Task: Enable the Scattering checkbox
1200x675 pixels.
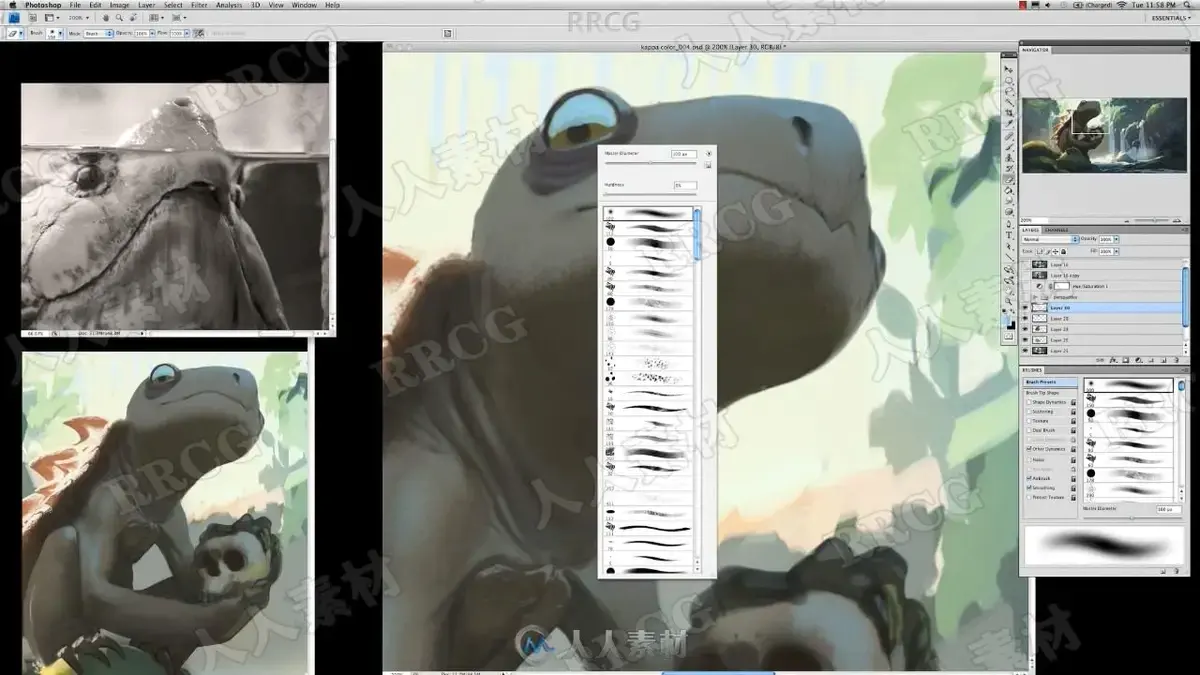Action: point(1027,411)
